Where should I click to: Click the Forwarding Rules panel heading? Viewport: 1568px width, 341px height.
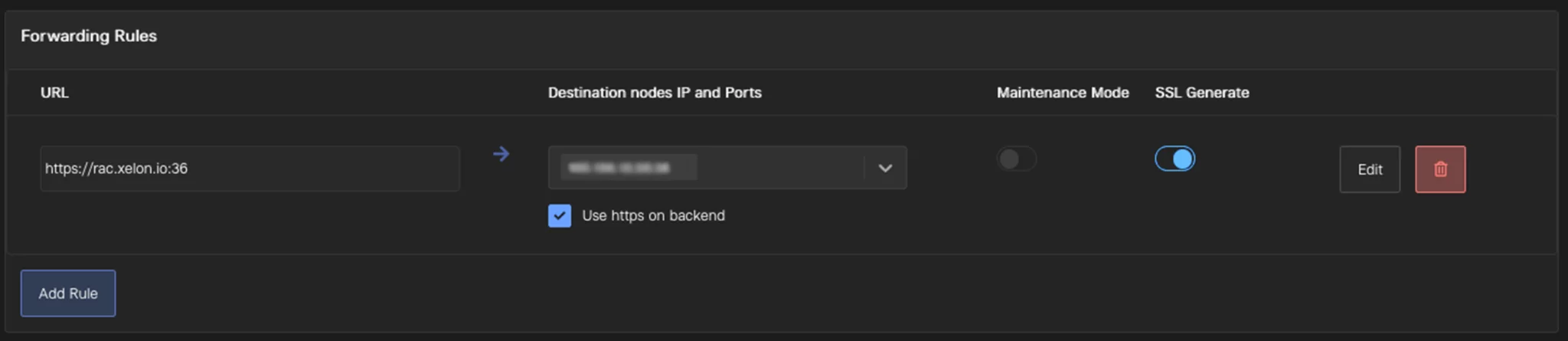coord(89,36)
